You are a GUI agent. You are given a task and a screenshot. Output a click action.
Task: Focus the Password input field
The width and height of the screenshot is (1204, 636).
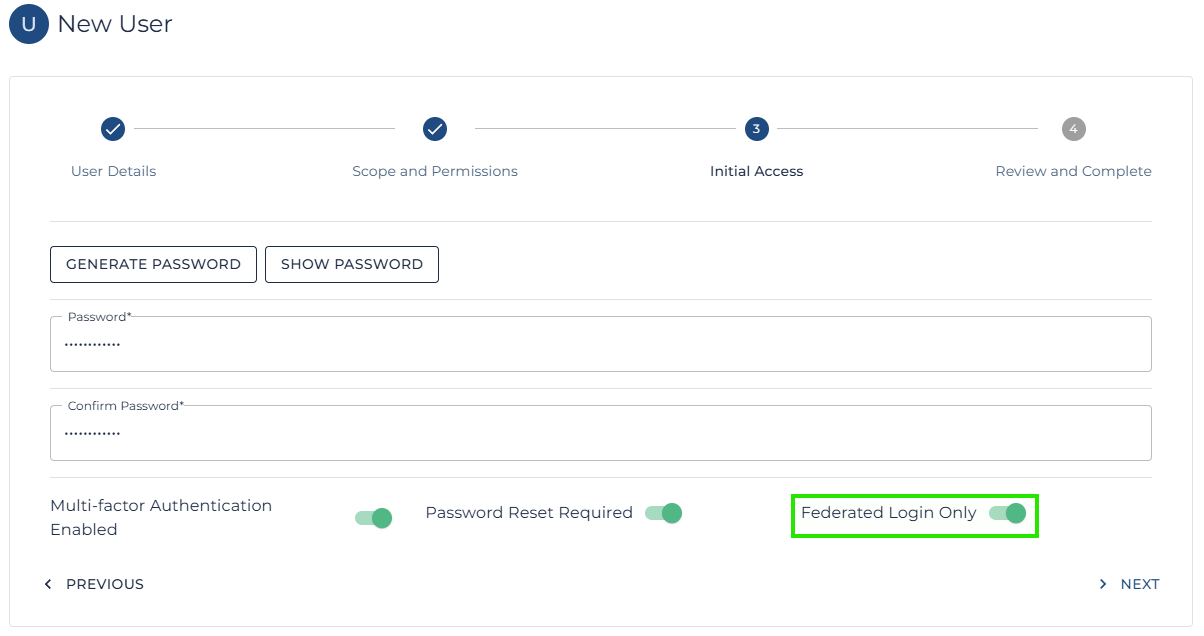[600, 345]
